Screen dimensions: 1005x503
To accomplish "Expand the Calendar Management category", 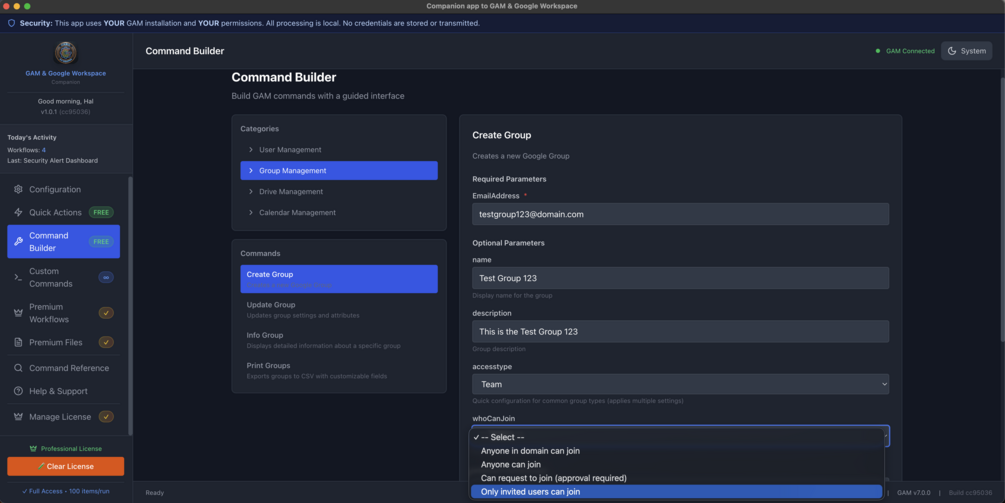I will tap(297, 213).
